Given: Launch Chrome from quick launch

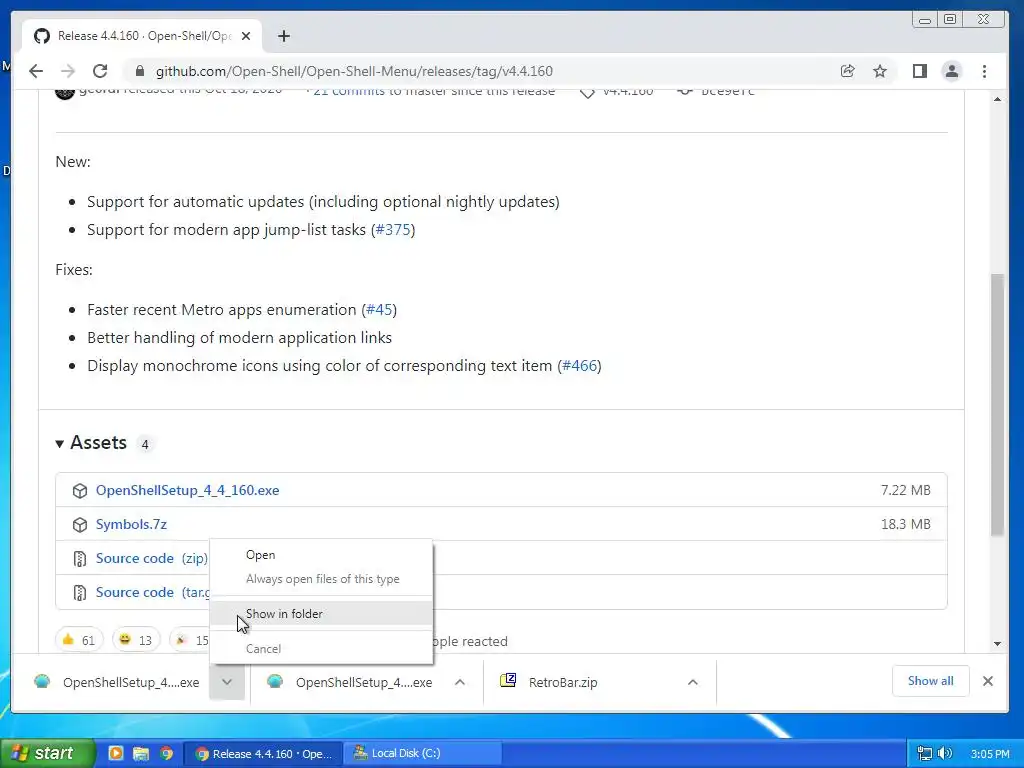Looking at the screenshot, I should coord(167,753).
